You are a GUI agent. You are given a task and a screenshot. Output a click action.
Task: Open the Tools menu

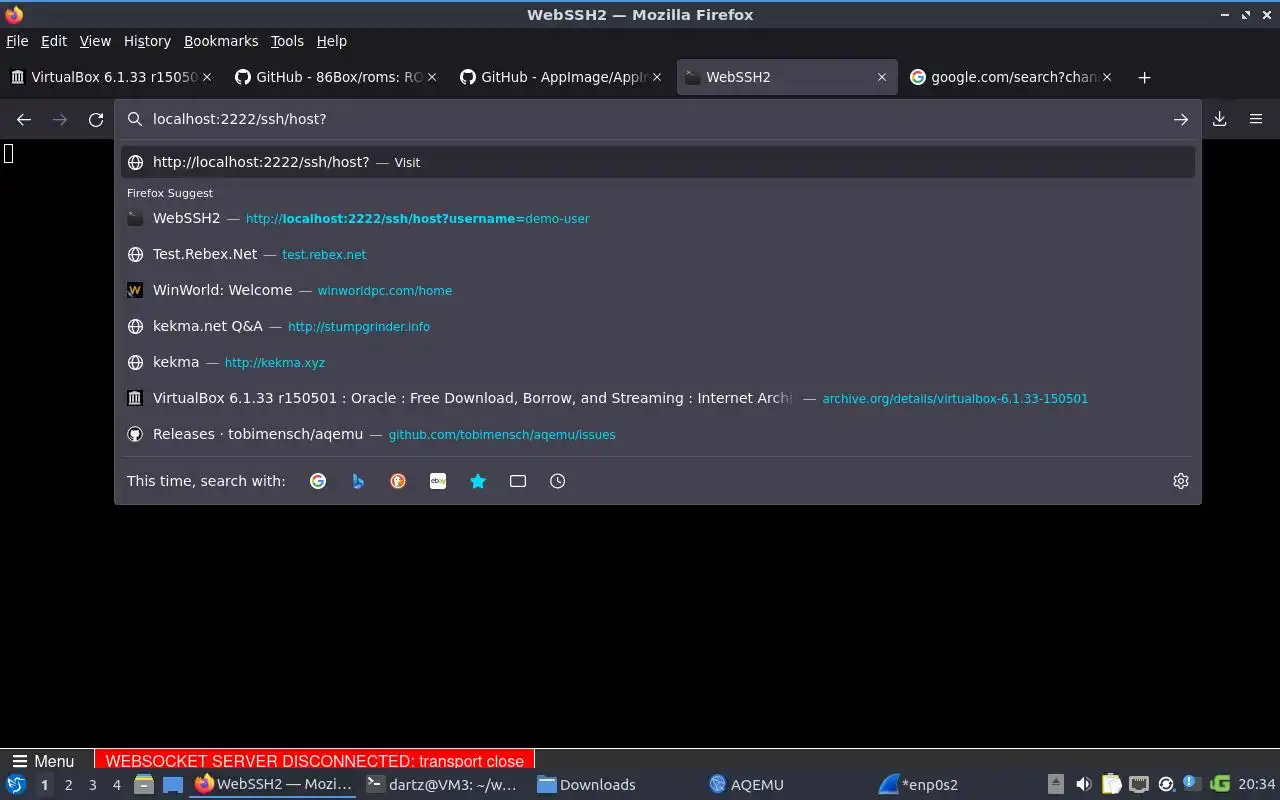point(287,41)
